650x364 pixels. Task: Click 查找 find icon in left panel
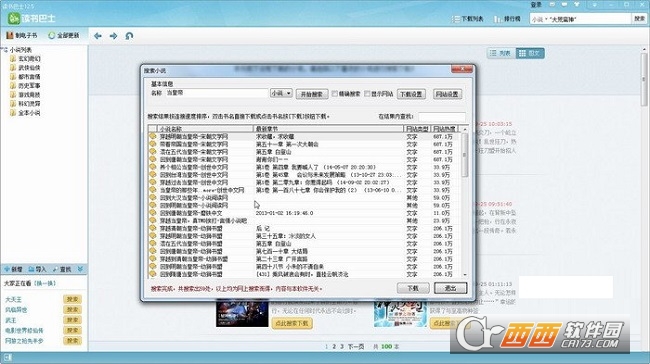[x=55, y=269]
